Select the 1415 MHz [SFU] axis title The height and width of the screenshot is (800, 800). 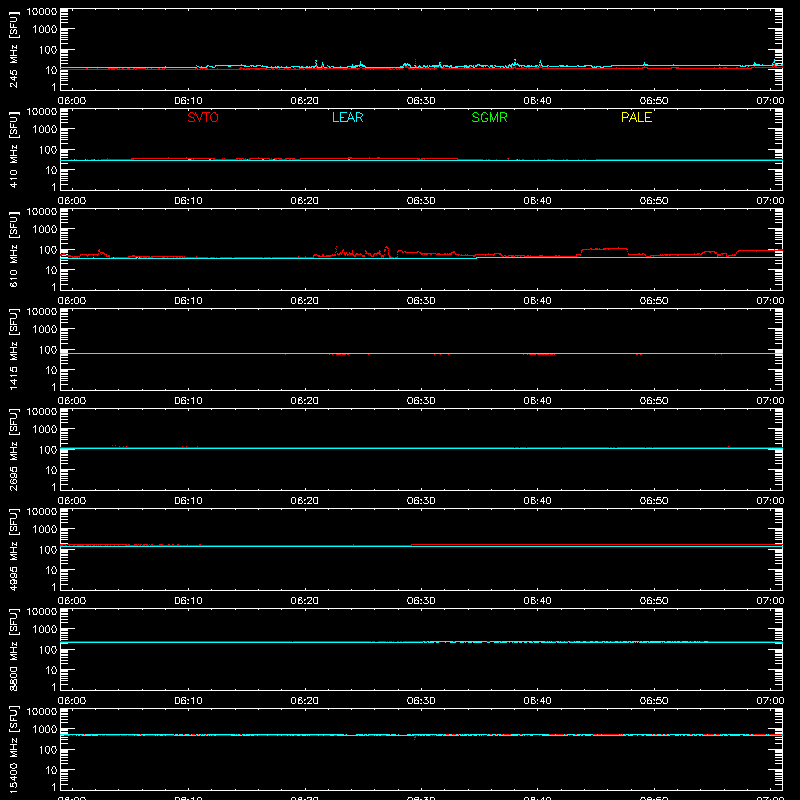point(13,349)
